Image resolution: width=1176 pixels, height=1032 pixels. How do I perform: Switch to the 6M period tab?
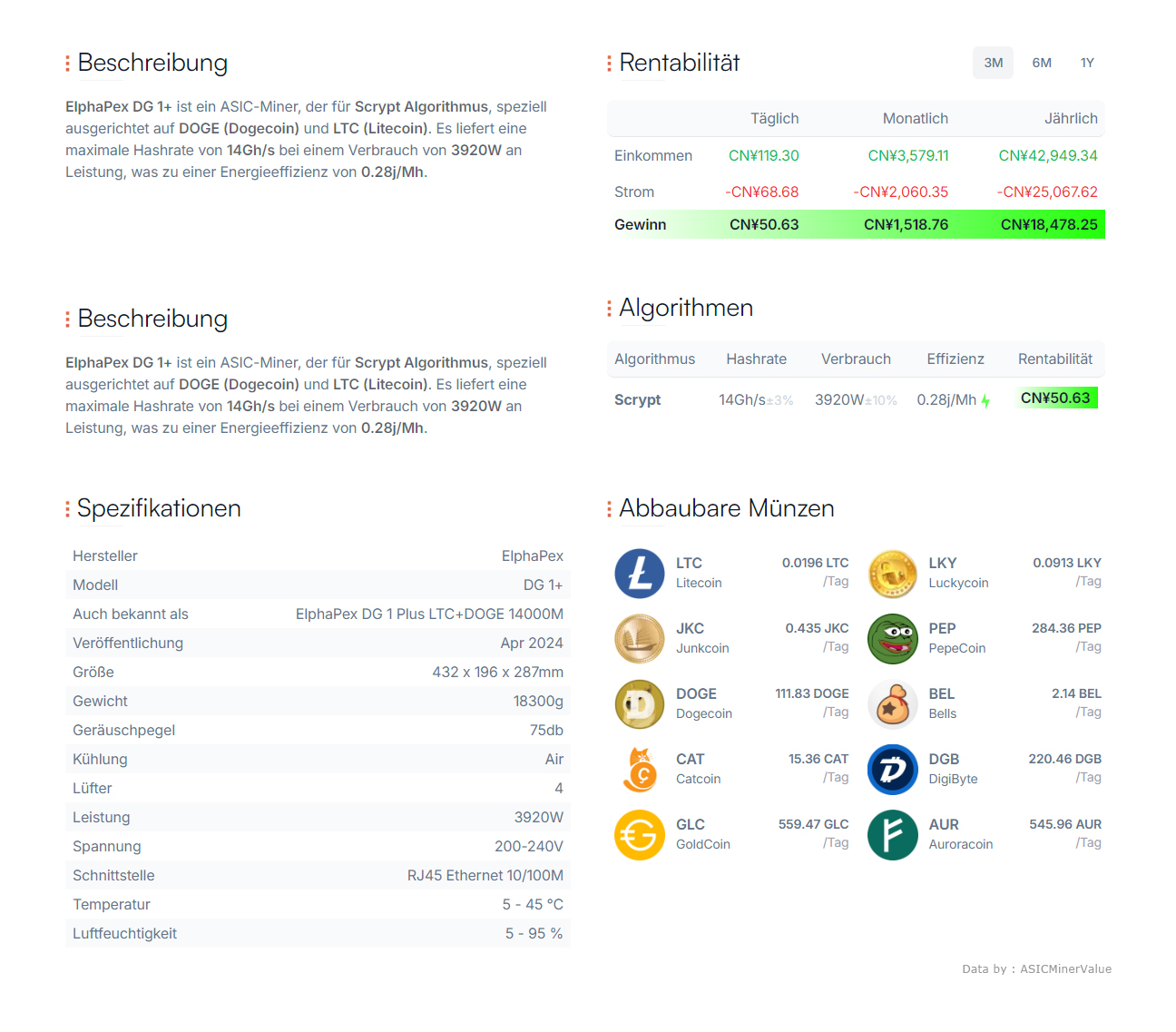coord(1042,63)
